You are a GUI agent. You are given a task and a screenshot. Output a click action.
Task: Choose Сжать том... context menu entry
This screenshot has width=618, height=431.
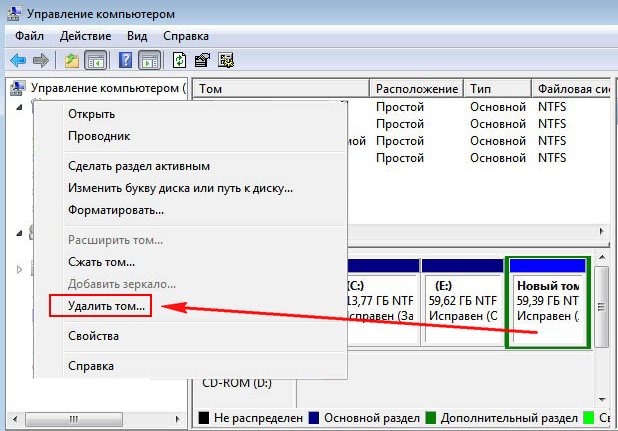click(101, 262)
